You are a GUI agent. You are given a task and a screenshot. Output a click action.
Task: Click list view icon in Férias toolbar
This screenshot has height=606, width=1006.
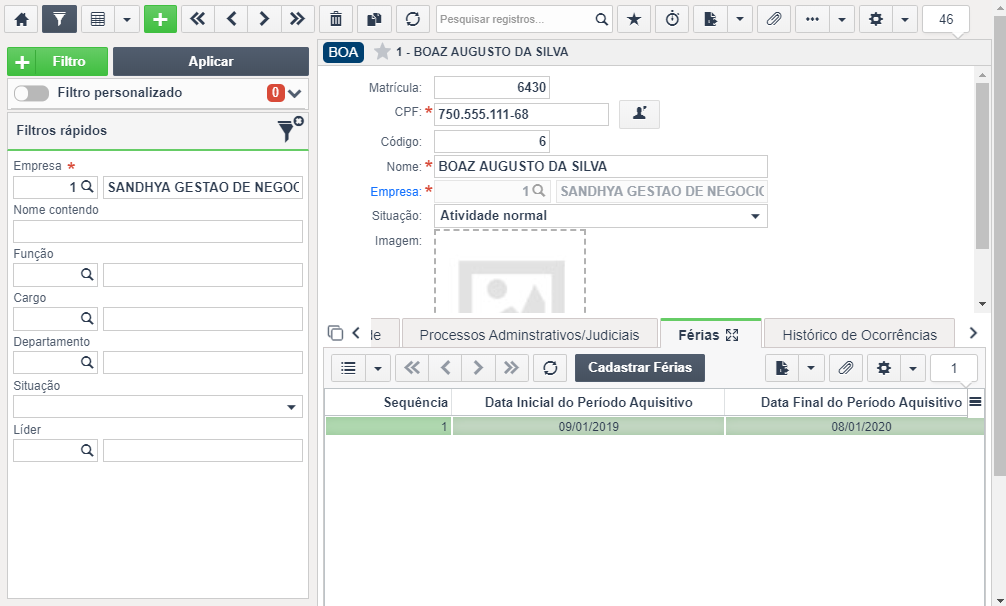tap(348, 368)
